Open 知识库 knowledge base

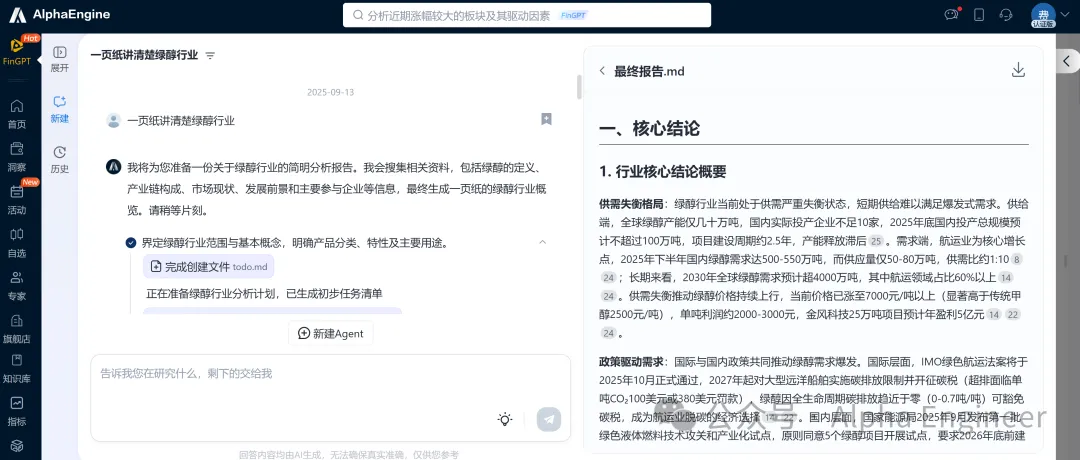[17, 368]
